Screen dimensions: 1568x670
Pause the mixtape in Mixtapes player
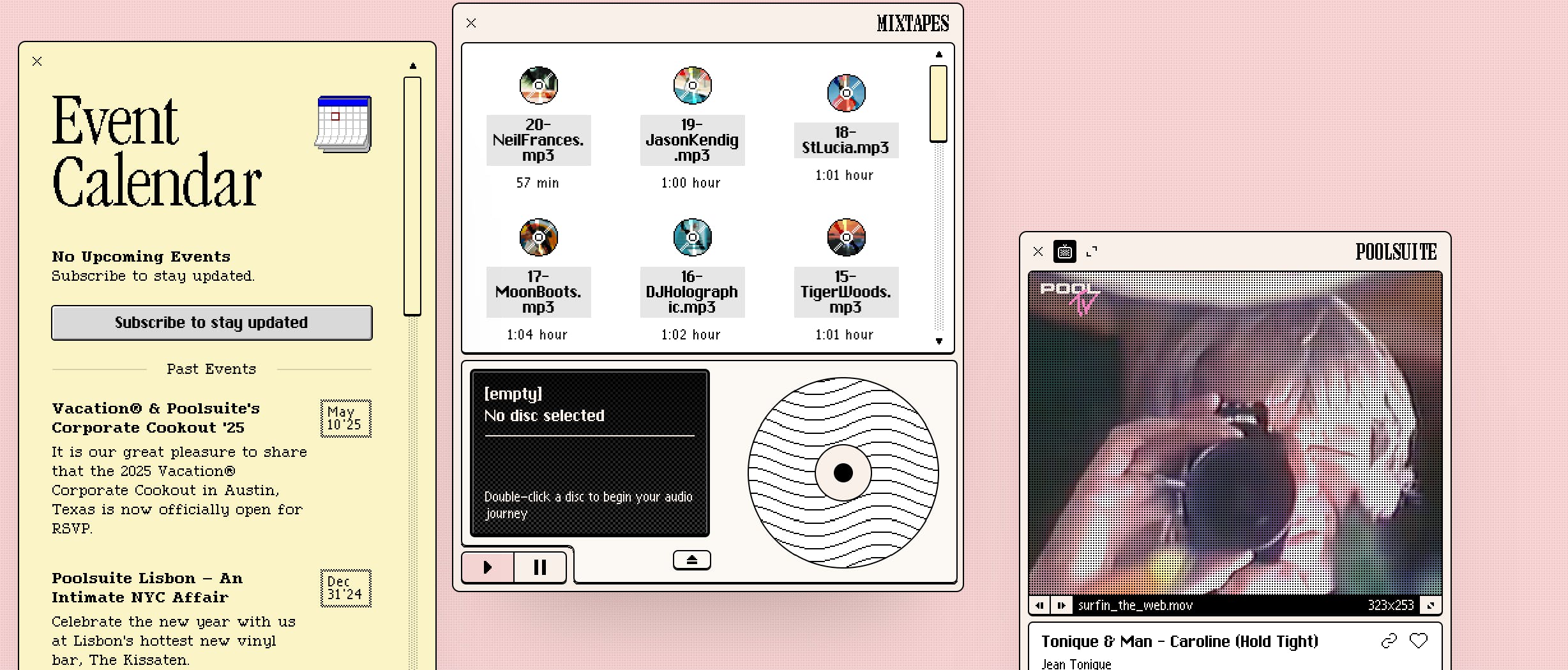(x=540, y=567)
